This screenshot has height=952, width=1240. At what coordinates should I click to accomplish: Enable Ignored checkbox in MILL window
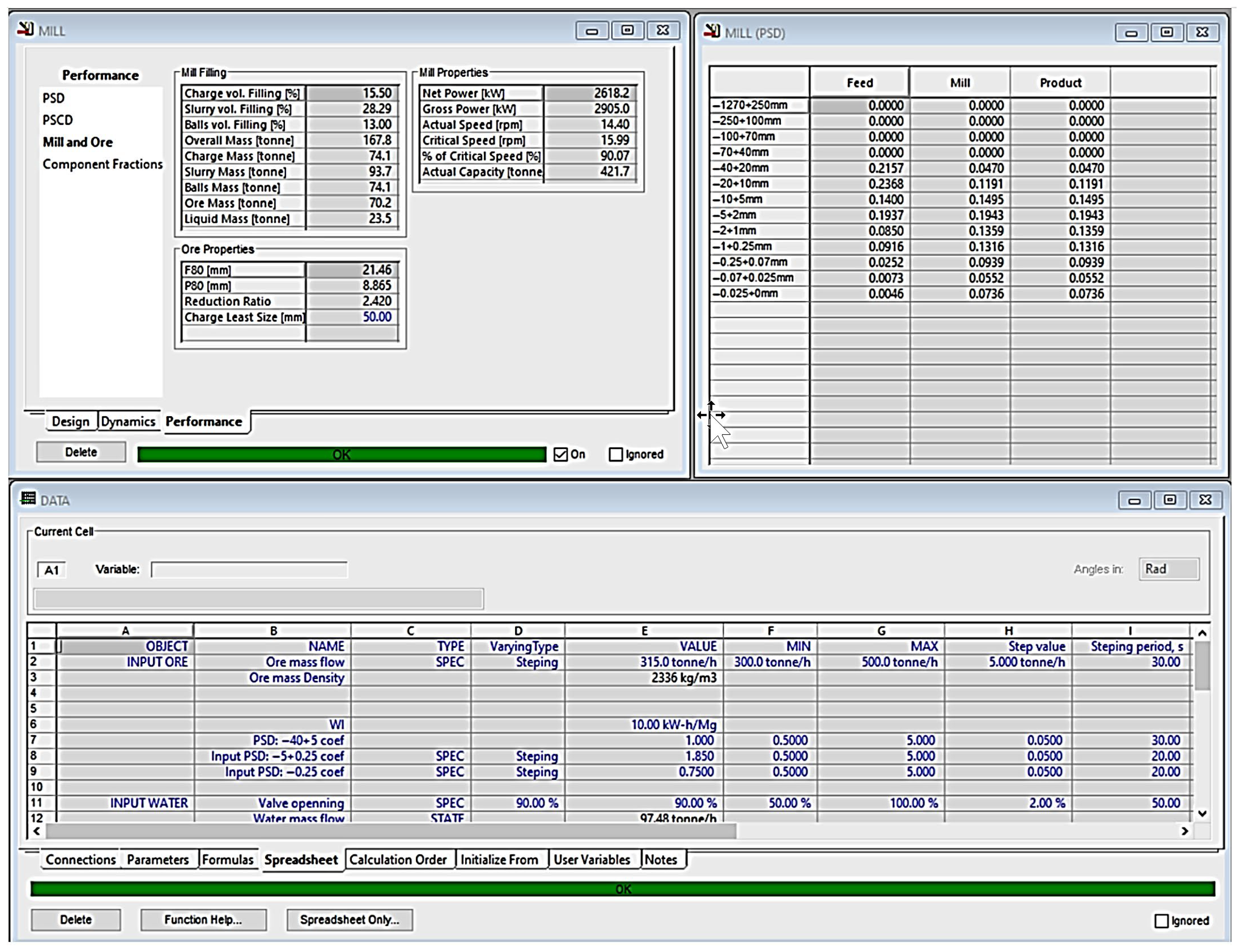(x=616, y=454)
